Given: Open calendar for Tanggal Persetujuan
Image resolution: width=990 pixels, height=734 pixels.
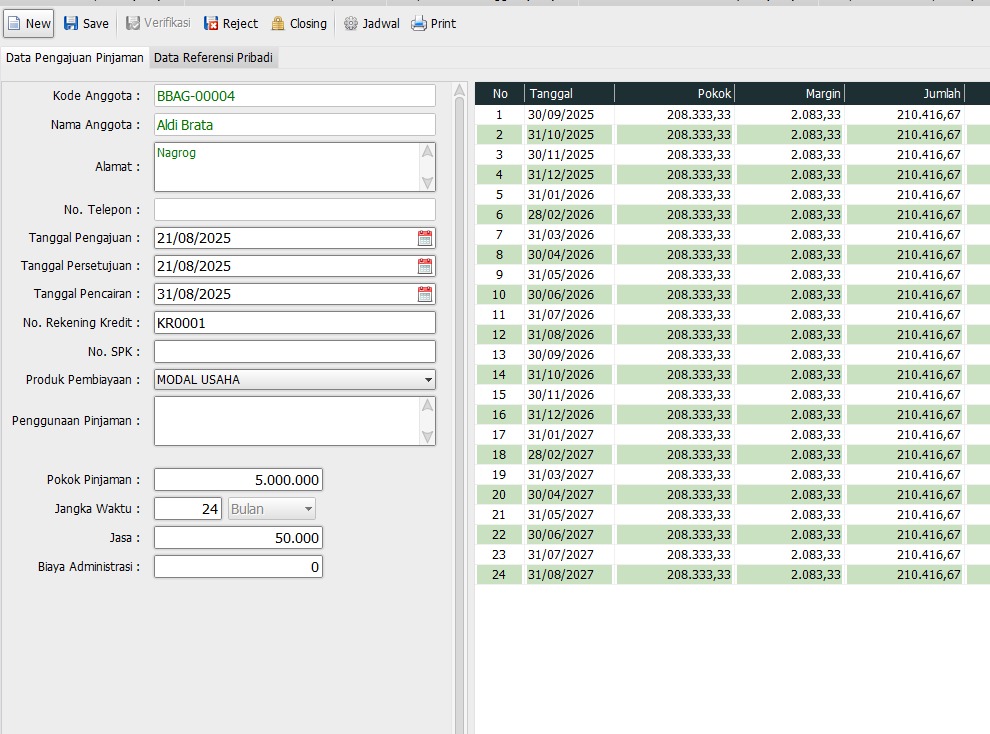Looking at the screenshot, I should pyautogui.click(x=425, y=266).
